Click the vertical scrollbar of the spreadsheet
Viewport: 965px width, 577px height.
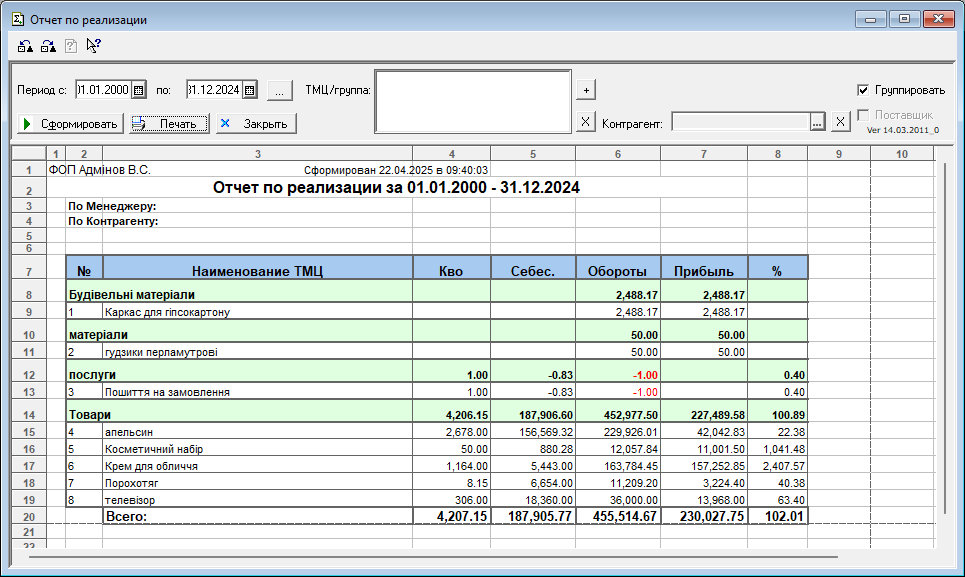click(945, 338)
